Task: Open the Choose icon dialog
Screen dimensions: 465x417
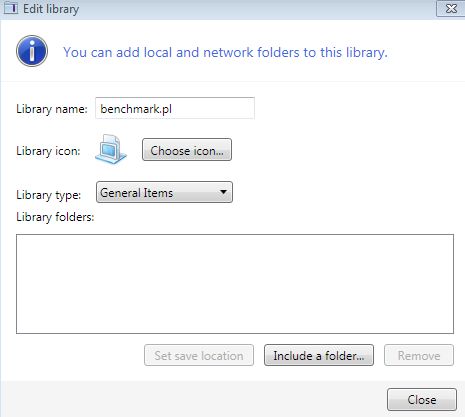Action: point(187,150)
